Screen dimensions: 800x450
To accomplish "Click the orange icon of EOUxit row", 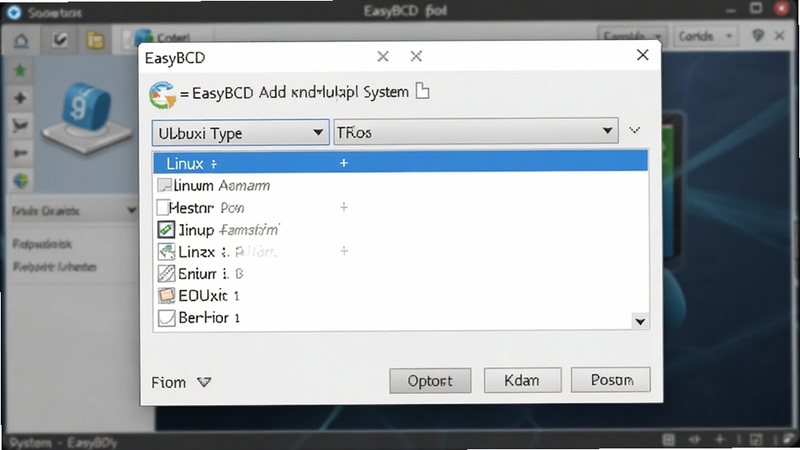I will pos(166,295).
